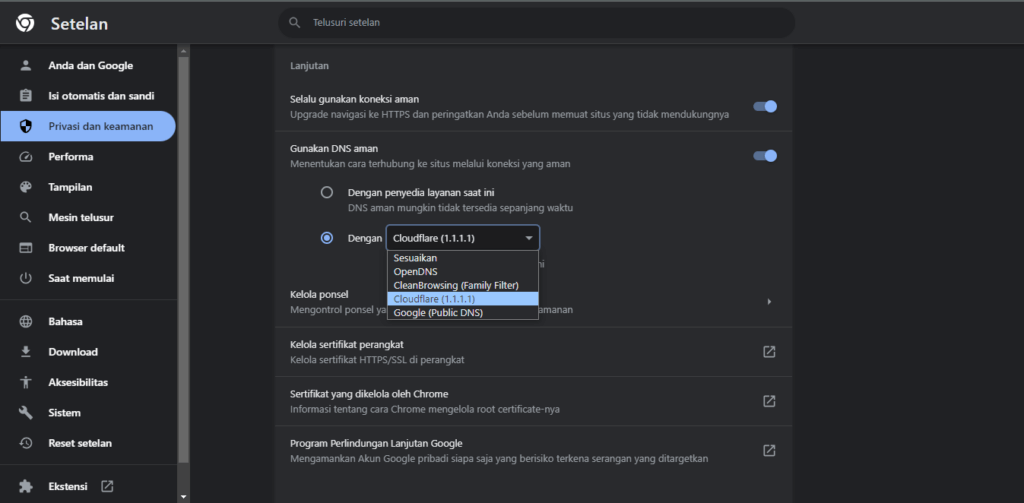This screenshot has height=503, width=1024.
Task: Click the magnifier icon for Mesin telusur
Action: point(25,218)
